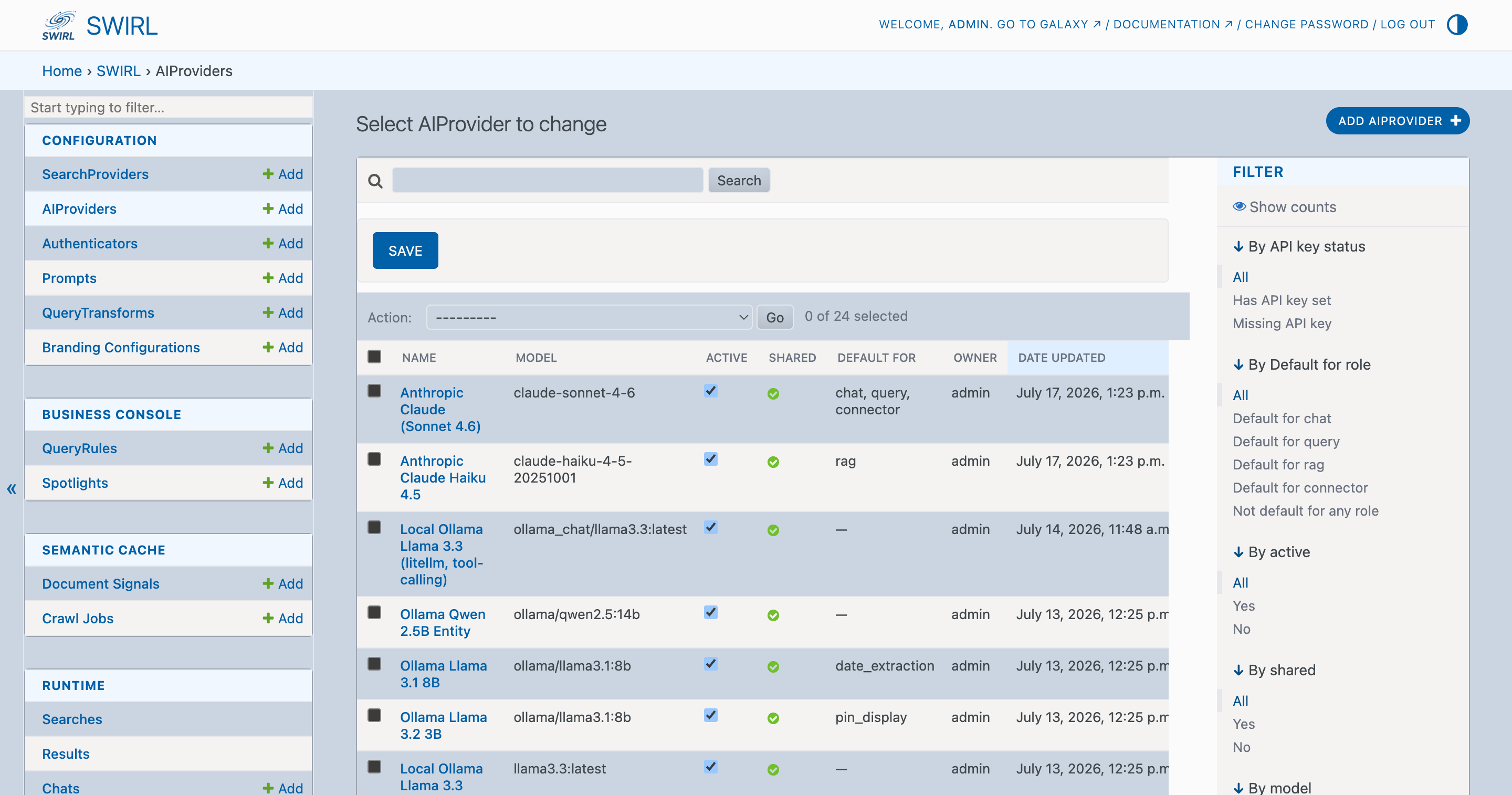Uncheck Active for Ollama Llama 3.2 3B row
This screenshot has width=1512, height=795.
710,715
